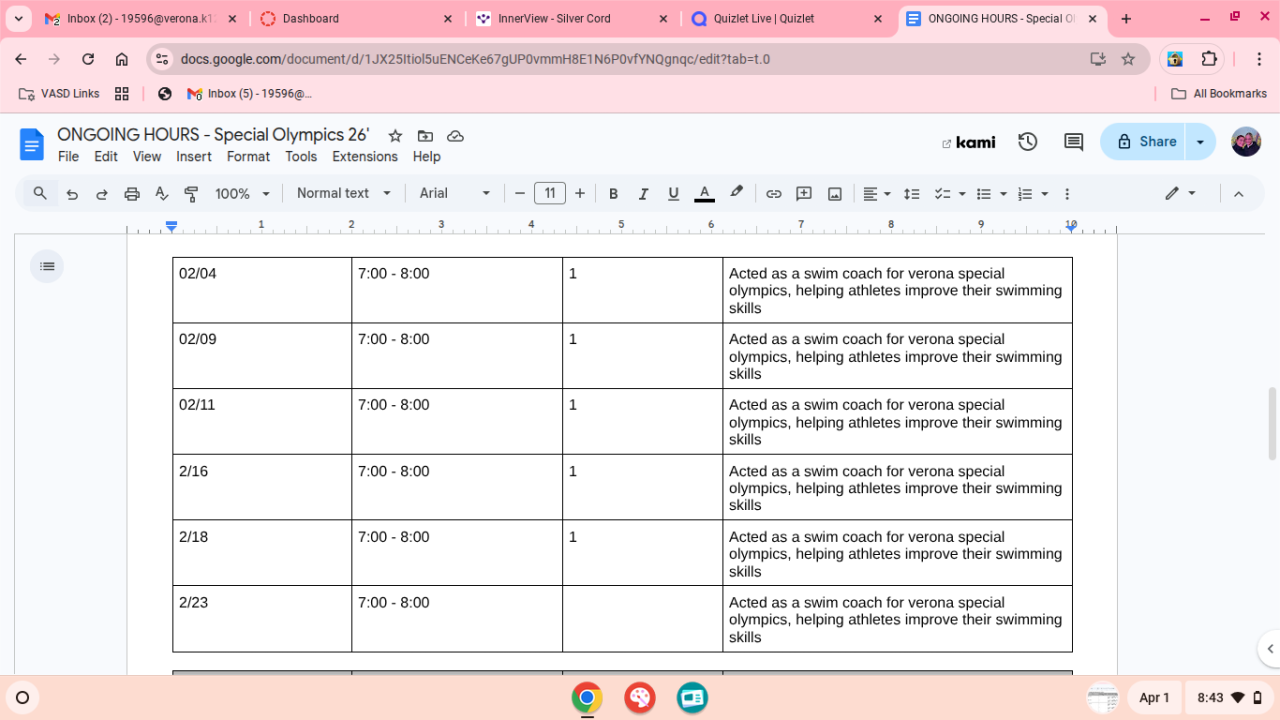Show the document outline icon
This screenshot has height=720, width=1280.
pos(46,266)
